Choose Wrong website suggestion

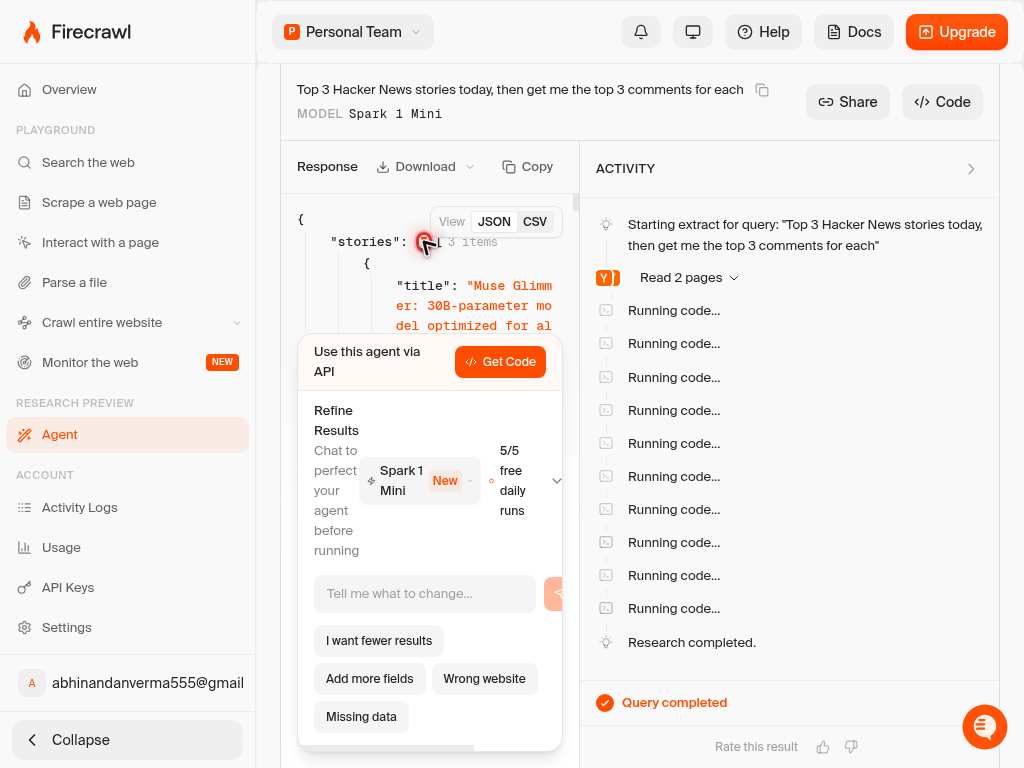[484, 679]
